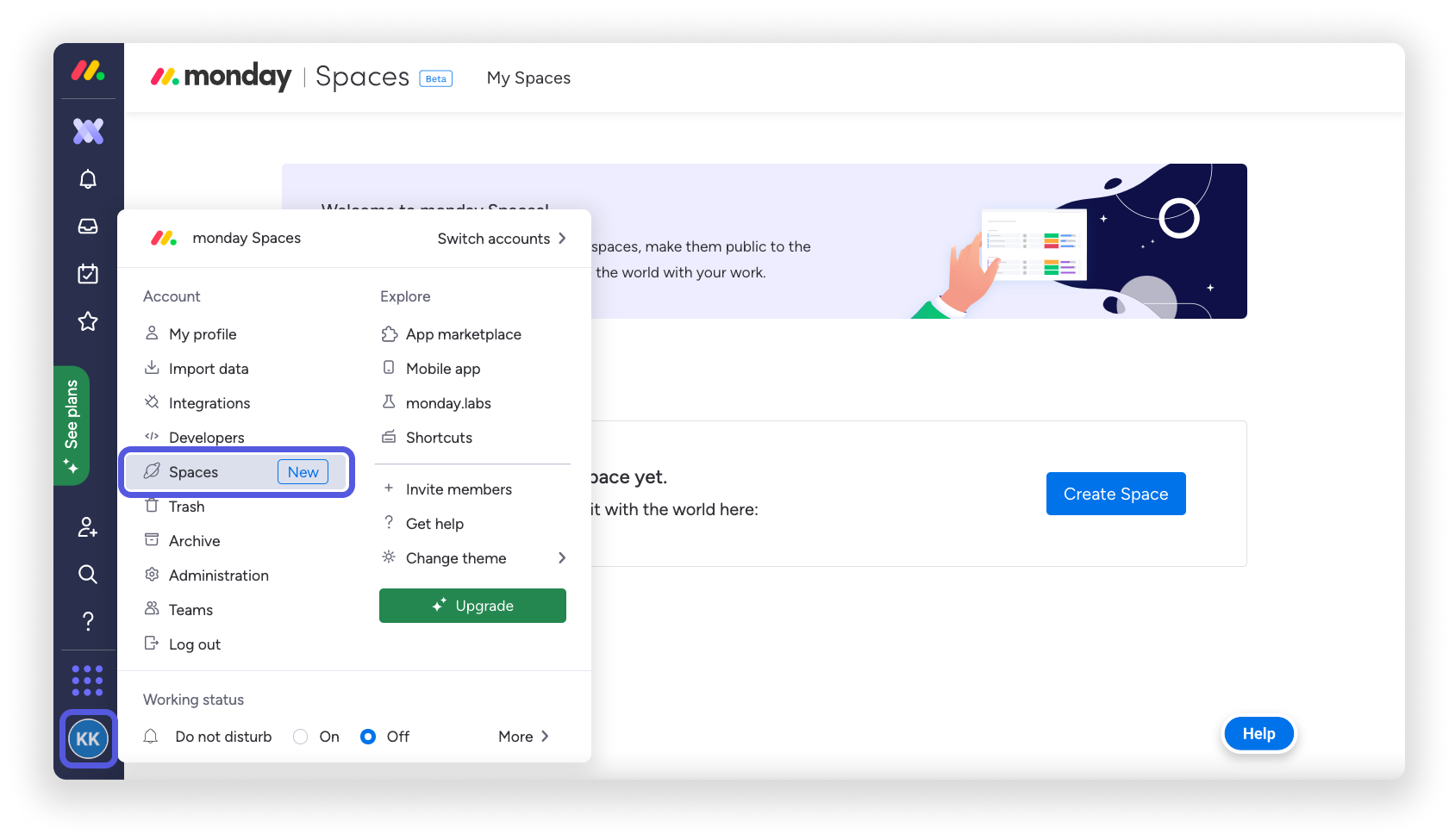1455x840 pixels.
Task: Turn Do not disturb On
Action: [x=300, y=737]
